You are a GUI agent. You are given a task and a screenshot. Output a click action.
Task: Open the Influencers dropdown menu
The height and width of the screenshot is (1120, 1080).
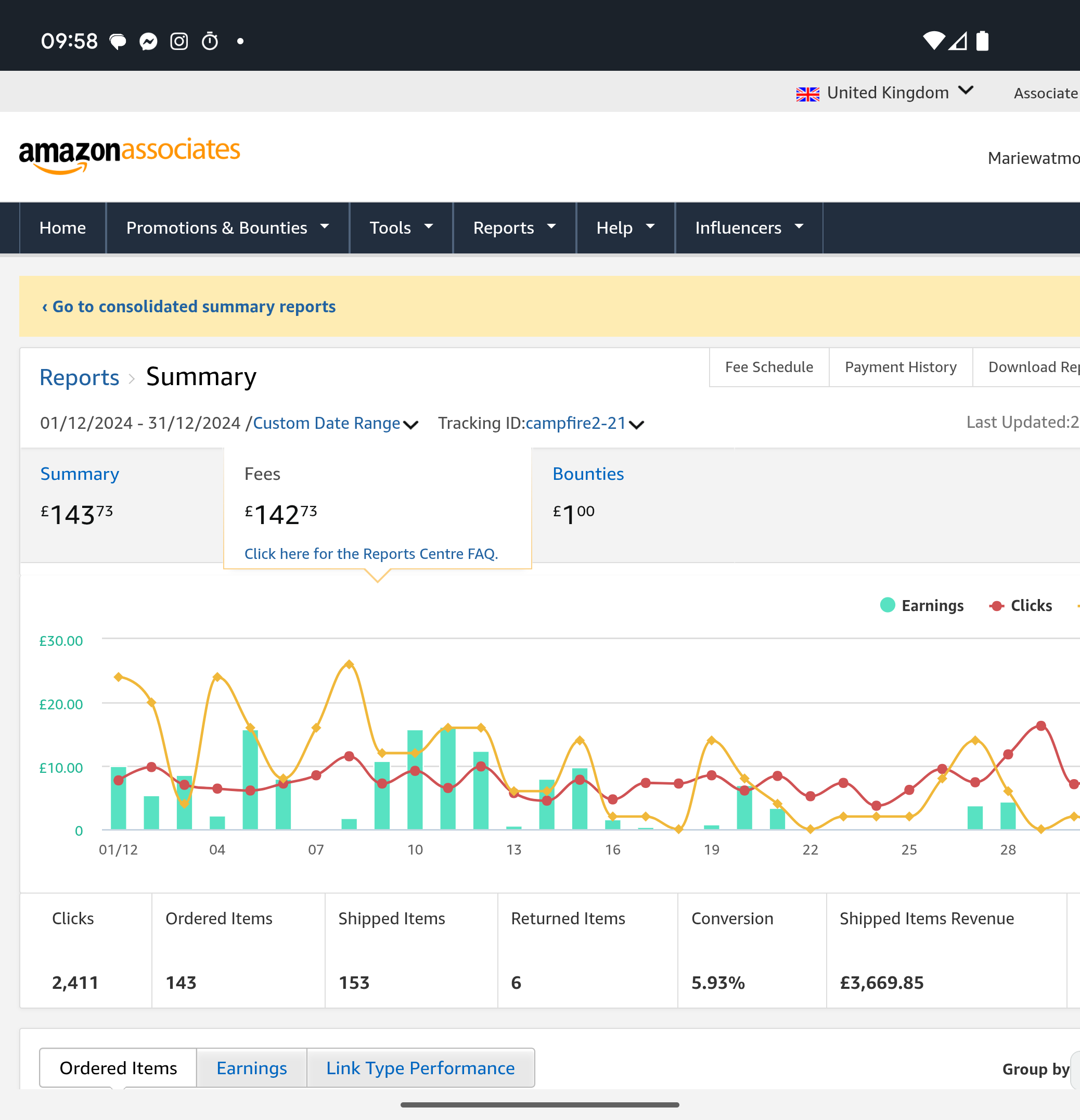point(749,228)
